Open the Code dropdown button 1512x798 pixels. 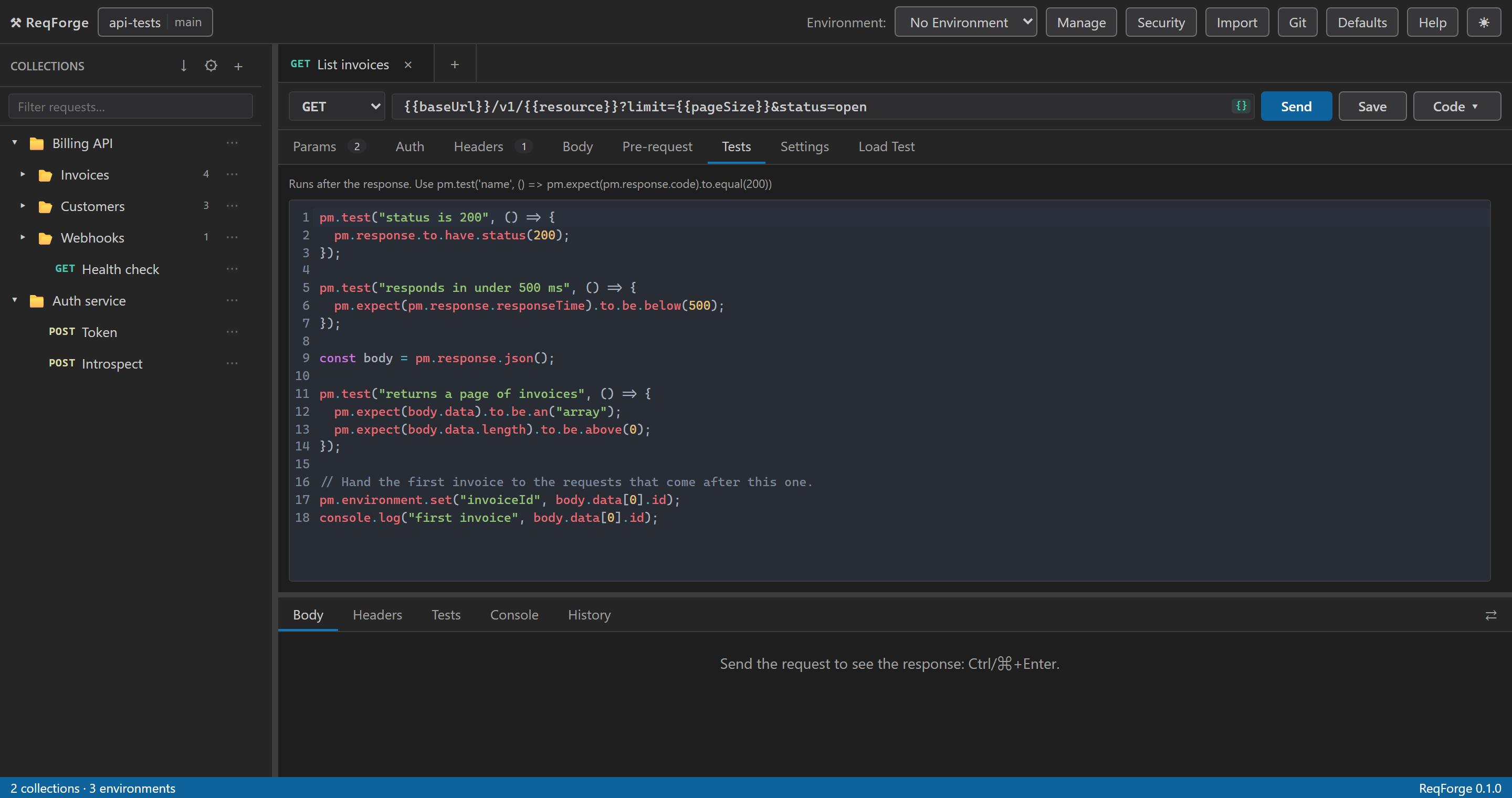pos(1457,106)
